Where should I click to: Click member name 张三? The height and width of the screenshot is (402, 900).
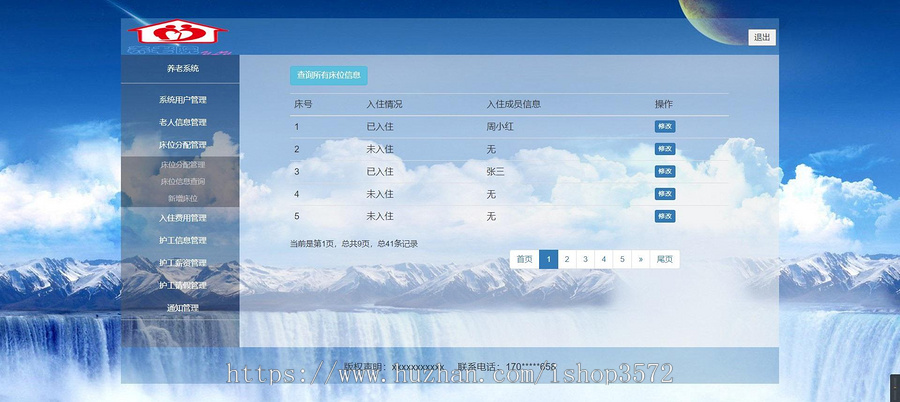495,172
